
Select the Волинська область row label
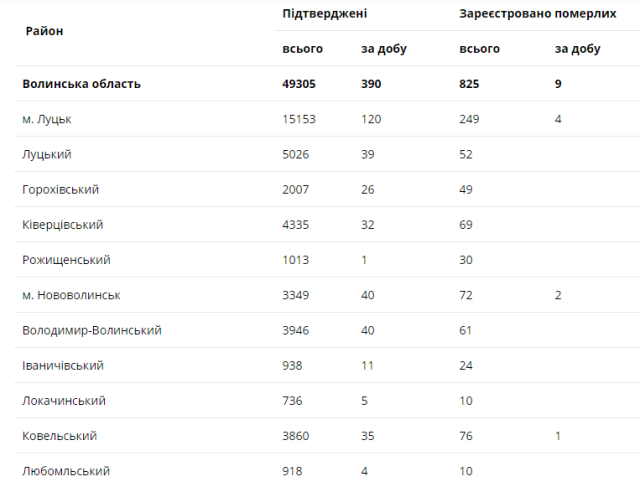82,84
